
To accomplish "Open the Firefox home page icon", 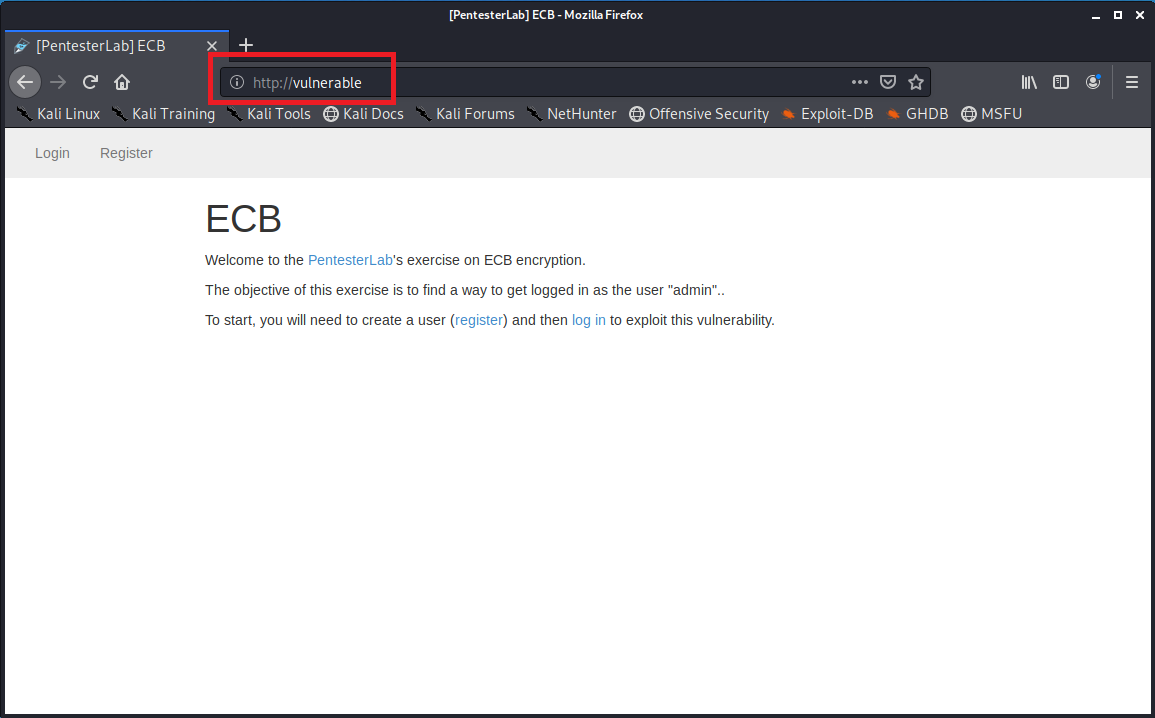I will [x=122, y=82].
